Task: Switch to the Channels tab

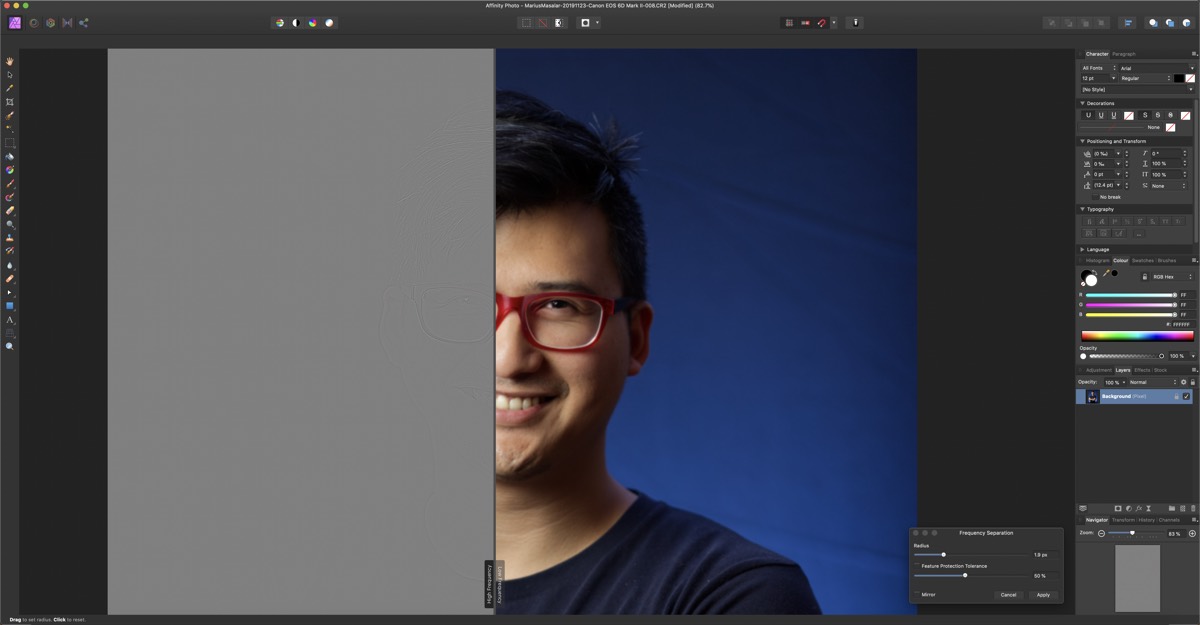Action: tap(1169, 520)
